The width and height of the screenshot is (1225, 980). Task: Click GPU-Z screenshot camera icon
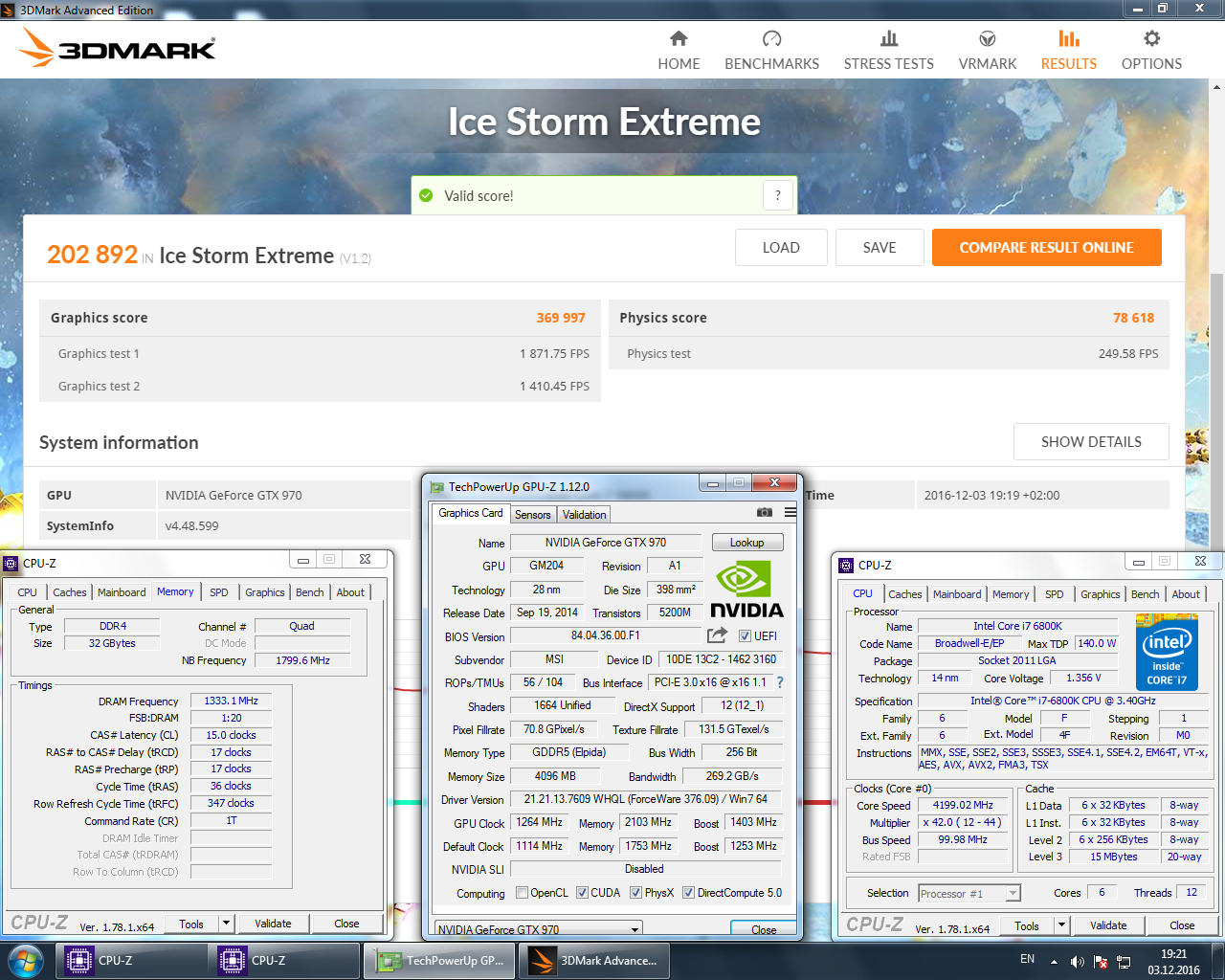[764, 513]
